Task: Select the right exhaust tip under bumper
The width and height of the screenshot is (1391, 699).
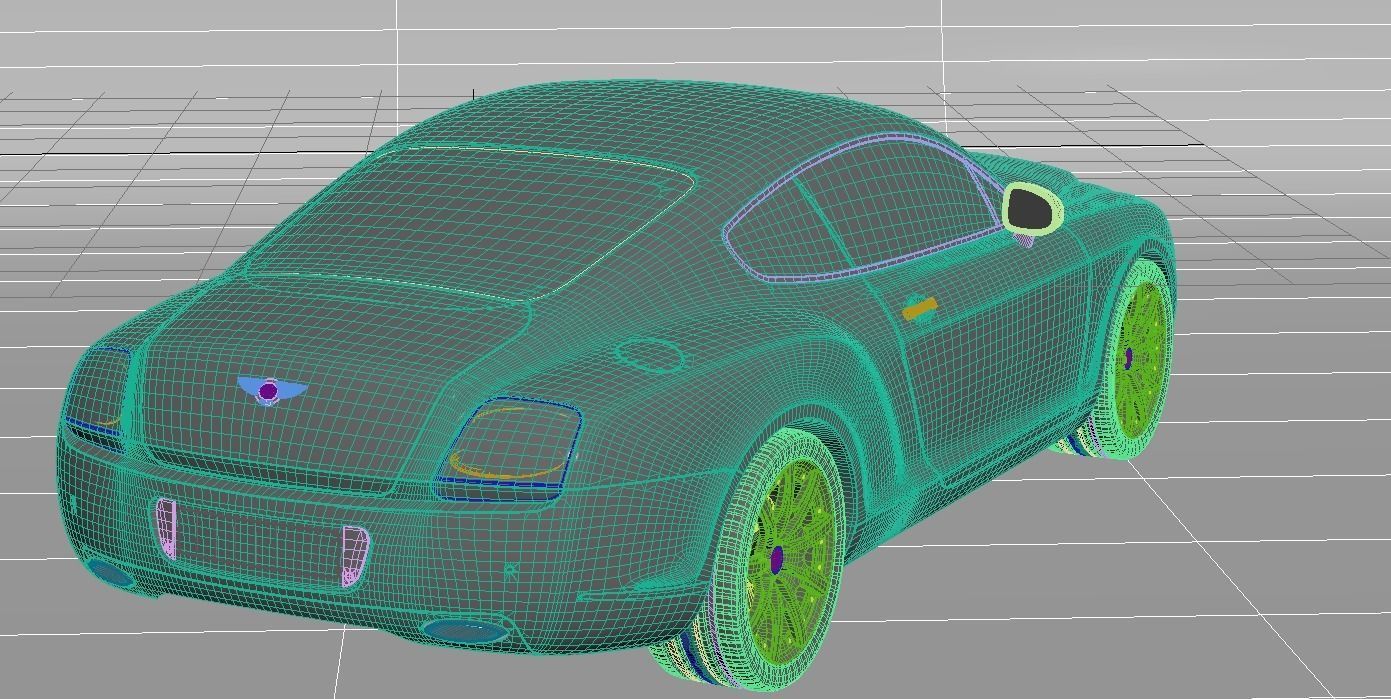Action: point(464,631)
